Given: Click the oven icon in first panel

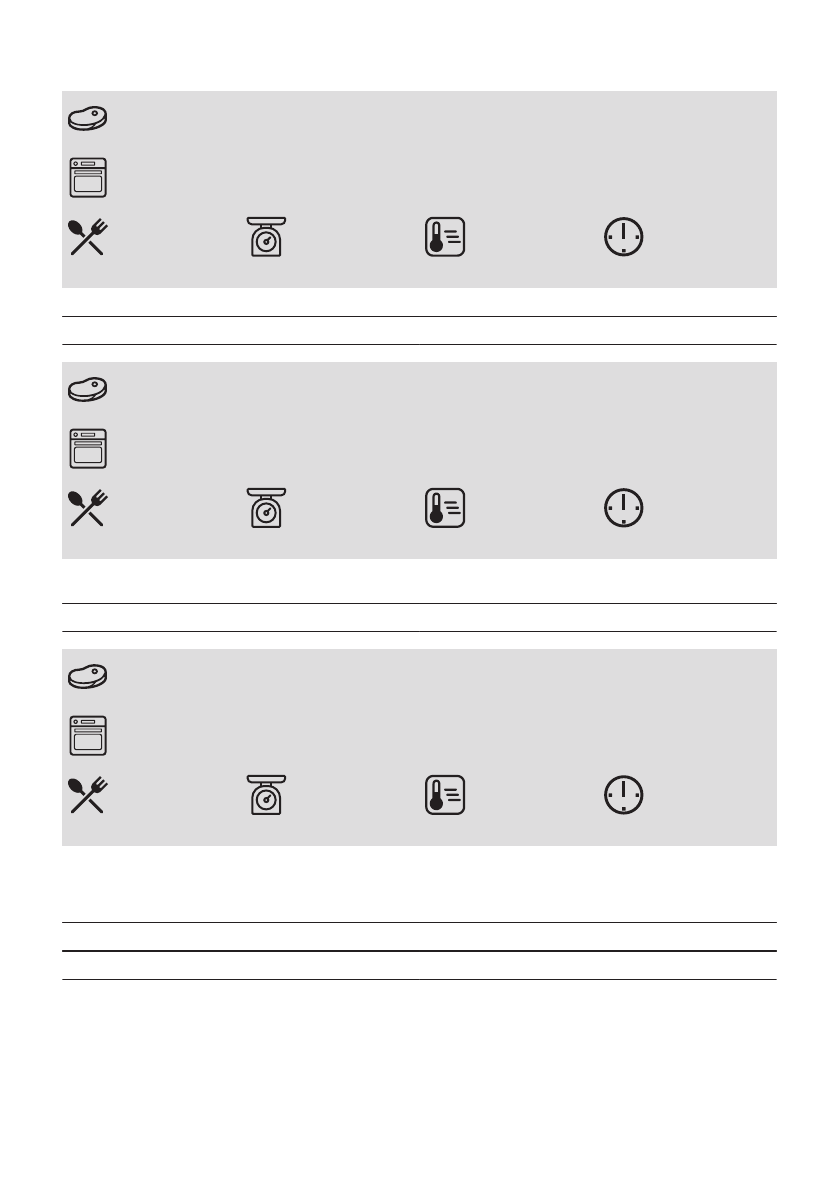Looking at the screenshot, I should click(x=88, y=177).
